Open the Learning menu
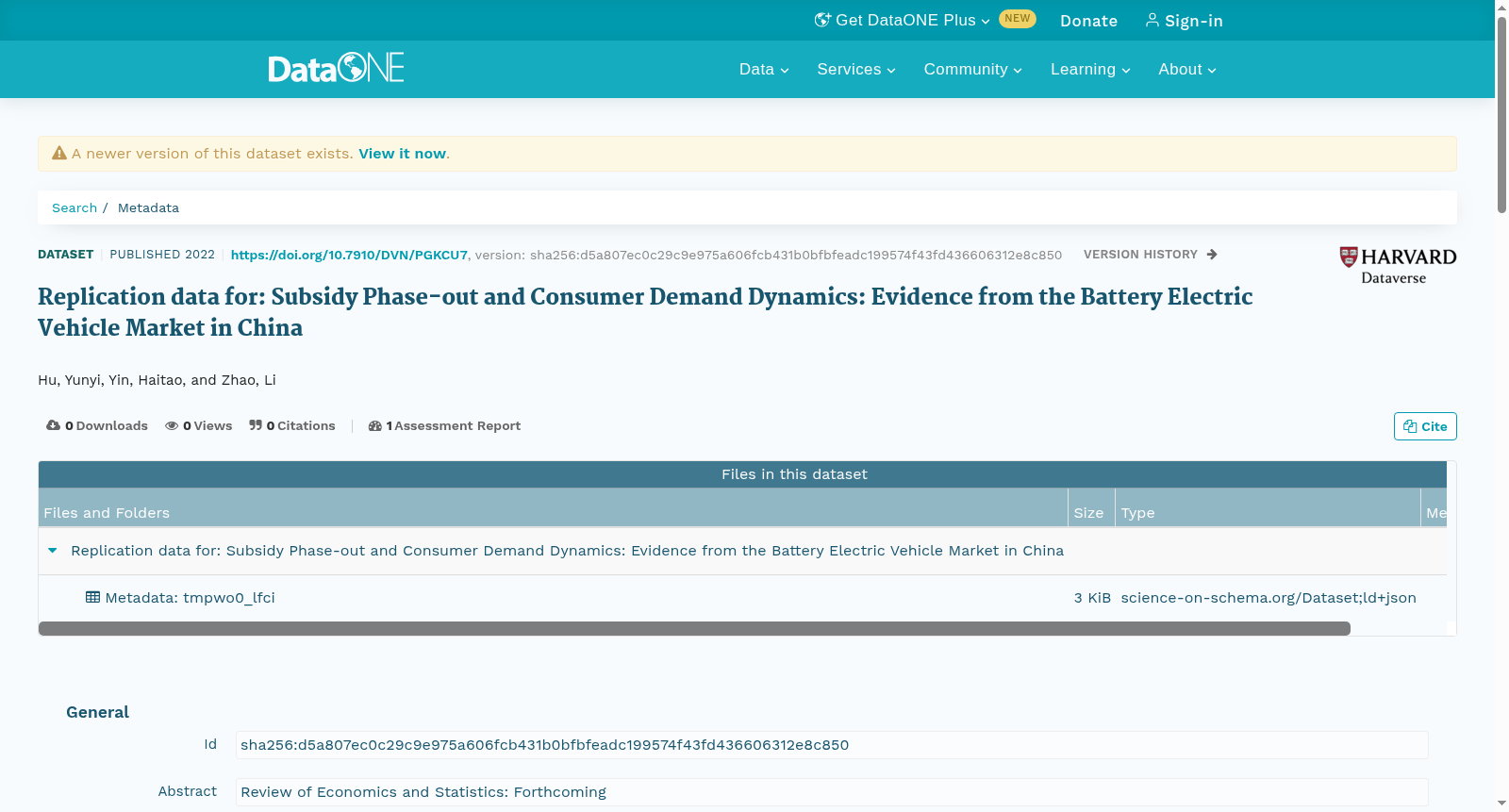This screenshot has width=1509, height=812. point(1090,69)
